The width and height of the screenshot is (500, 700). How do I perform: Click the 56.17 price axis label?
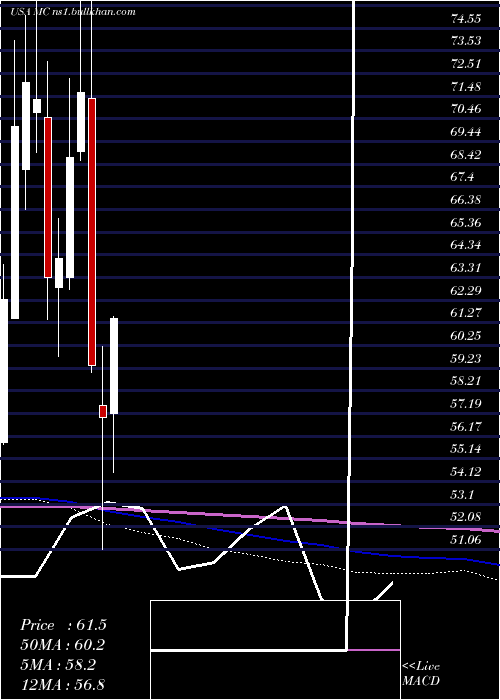466,427
